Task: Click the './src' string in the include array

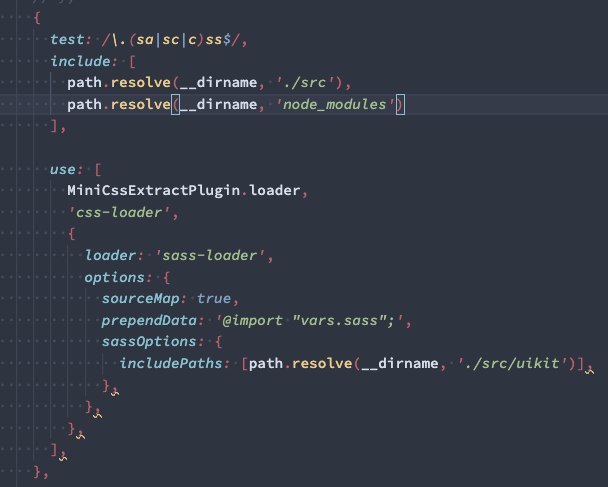Action: pyautogui.click(x=305, y=83)
